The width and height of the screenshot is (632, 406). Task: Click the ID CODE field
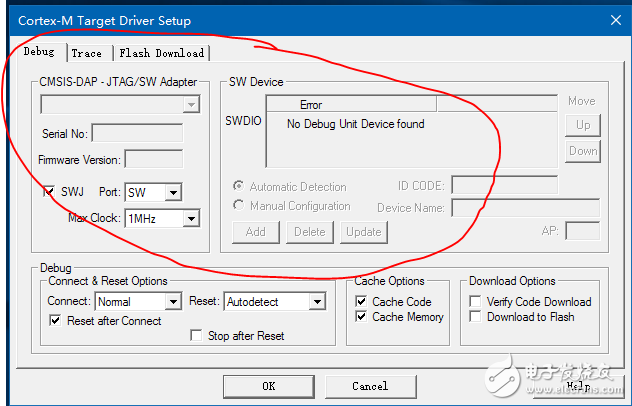coord(505,185)
